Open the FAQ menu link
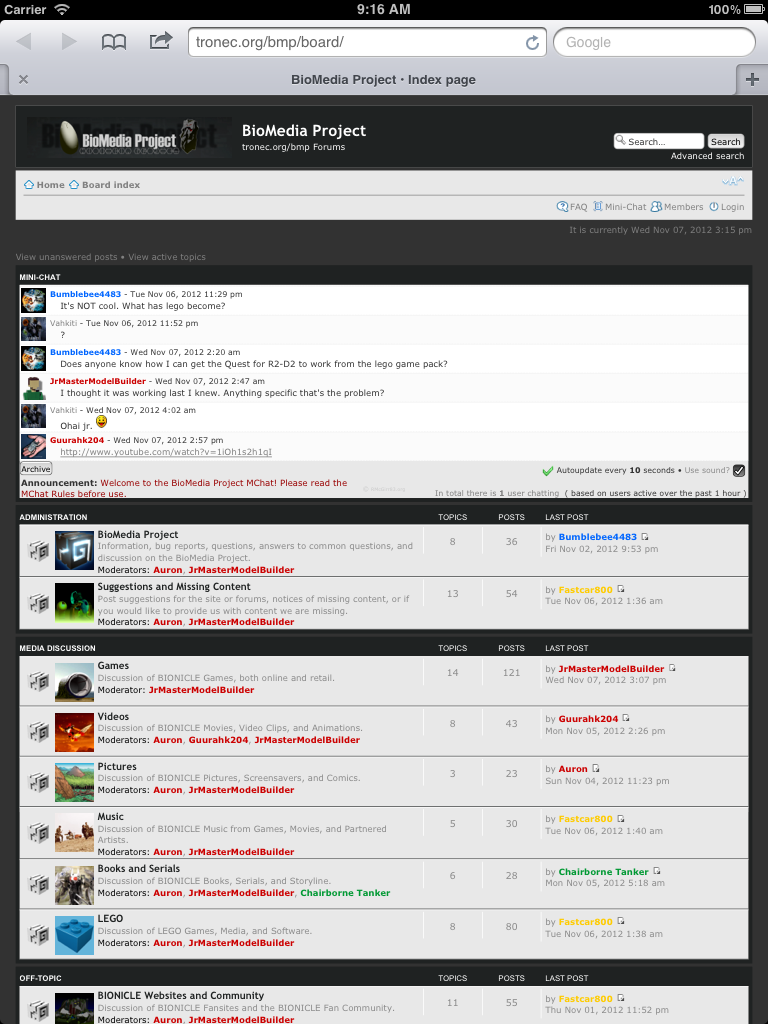Image resolution: width=768 pixels, height=1024 pixels. (x=572, y=207)
